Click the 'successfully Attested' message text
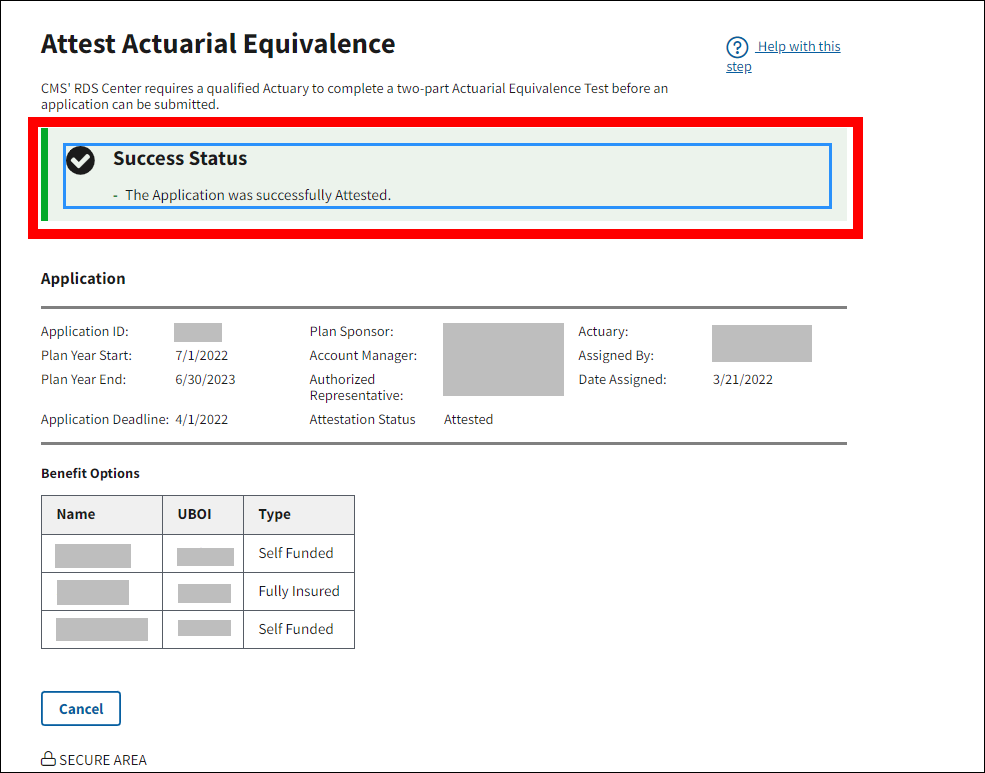The width and height of the screenshot is (985, 773). coord(257,195)
